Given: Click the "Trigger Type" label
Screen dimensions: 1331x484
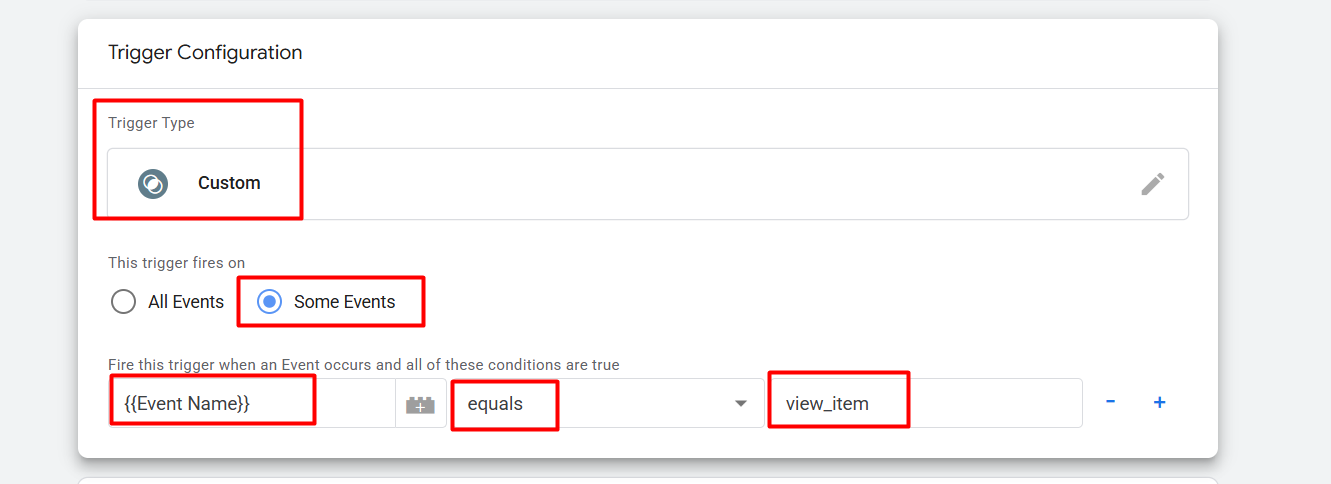Looking at the screenshot, I should point(151,123).
